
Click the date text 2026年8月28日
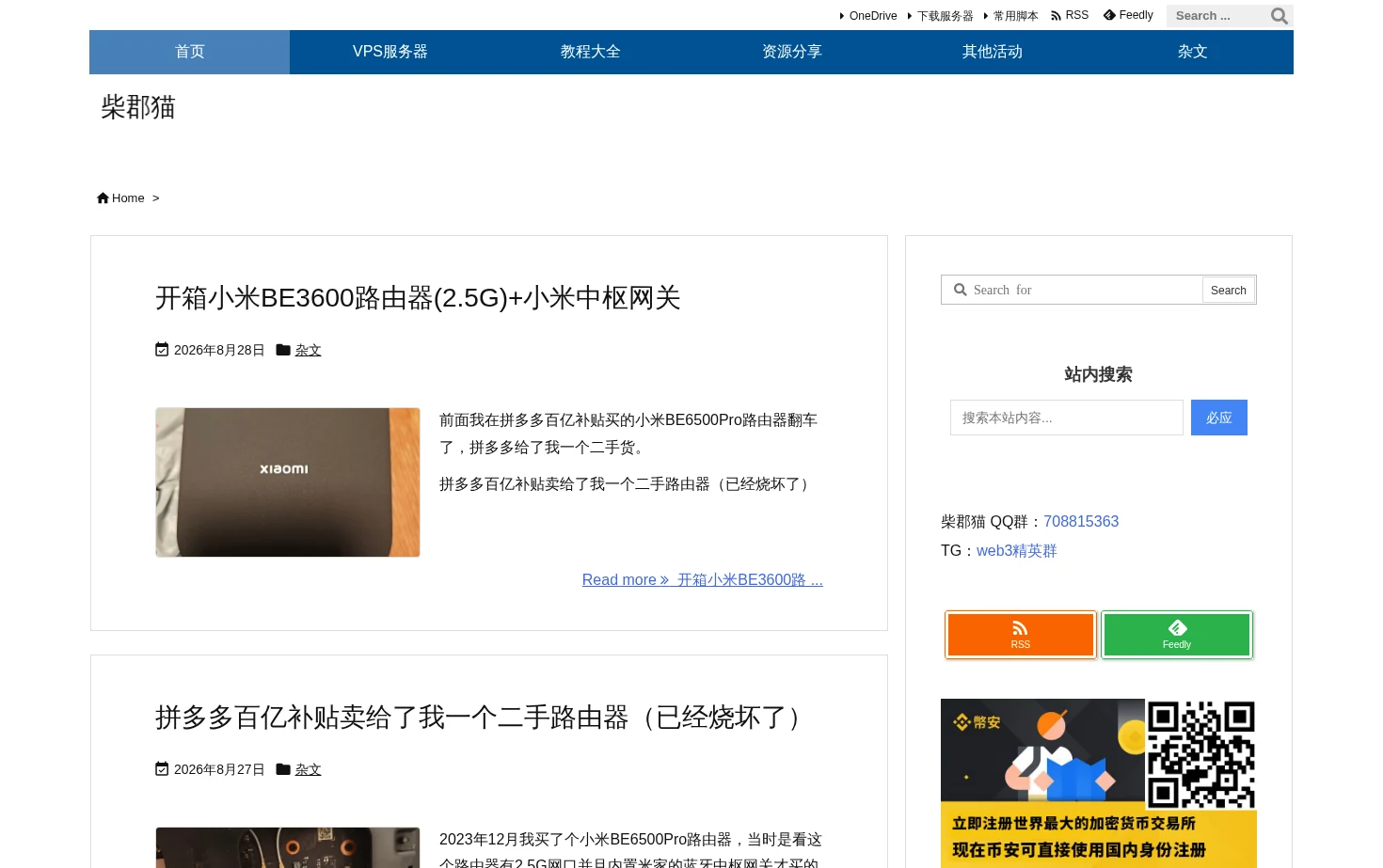pyautogui.click(x=219, y=350)
